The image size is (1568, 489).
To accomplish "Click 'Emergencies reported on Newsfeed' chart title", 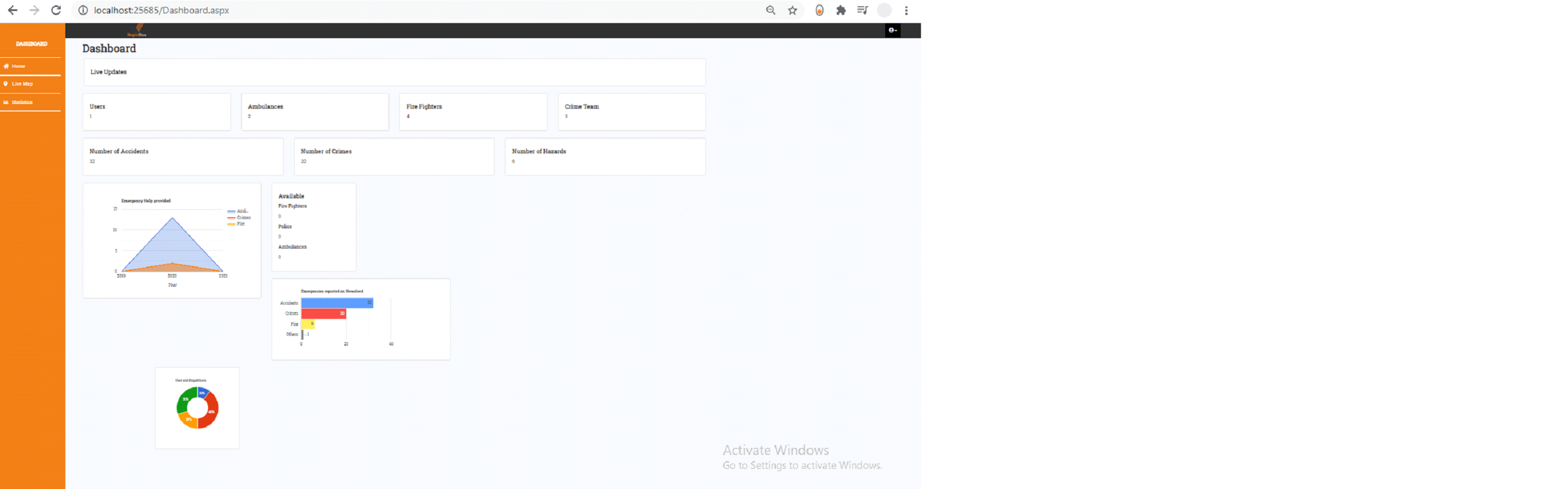I will [332, 292].
